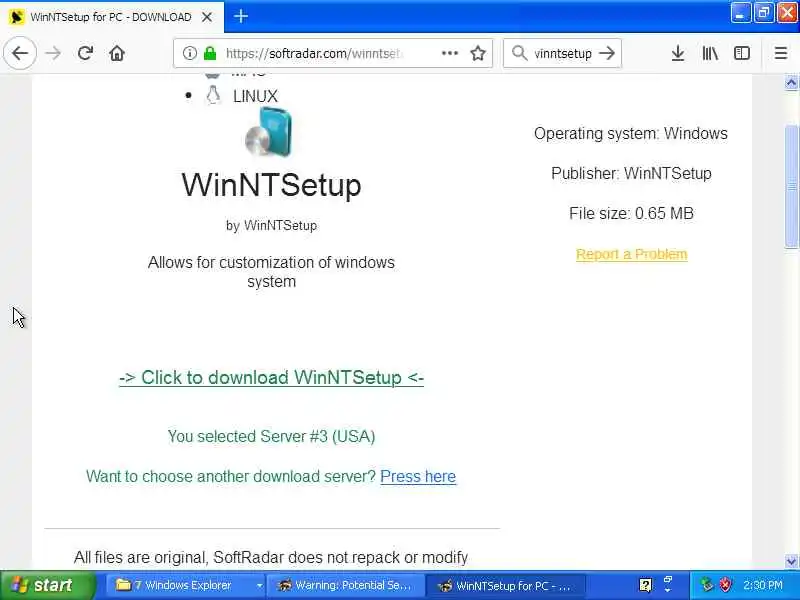Submit search with the arrow button

click(607, 53)
